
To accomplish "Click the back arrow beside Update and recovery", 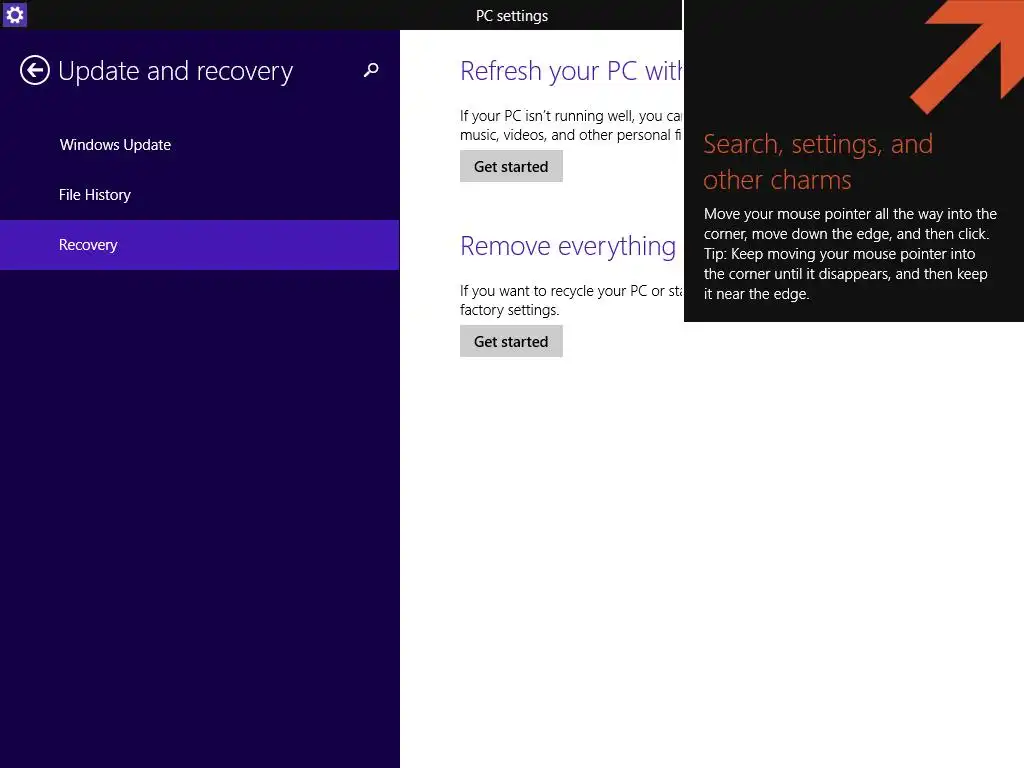I will click(x=35, y=71).
